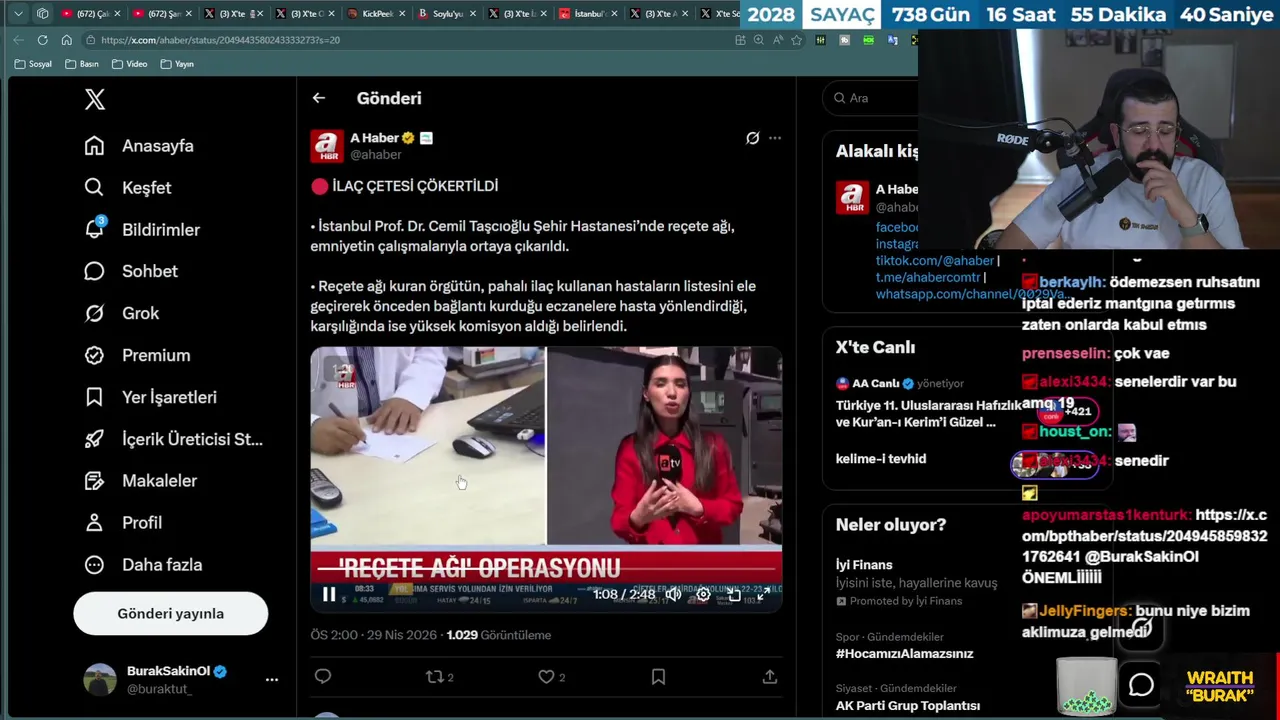Open İyi Finans promoted item
Screen dimensions: 1280x720
tap(918, 582)
